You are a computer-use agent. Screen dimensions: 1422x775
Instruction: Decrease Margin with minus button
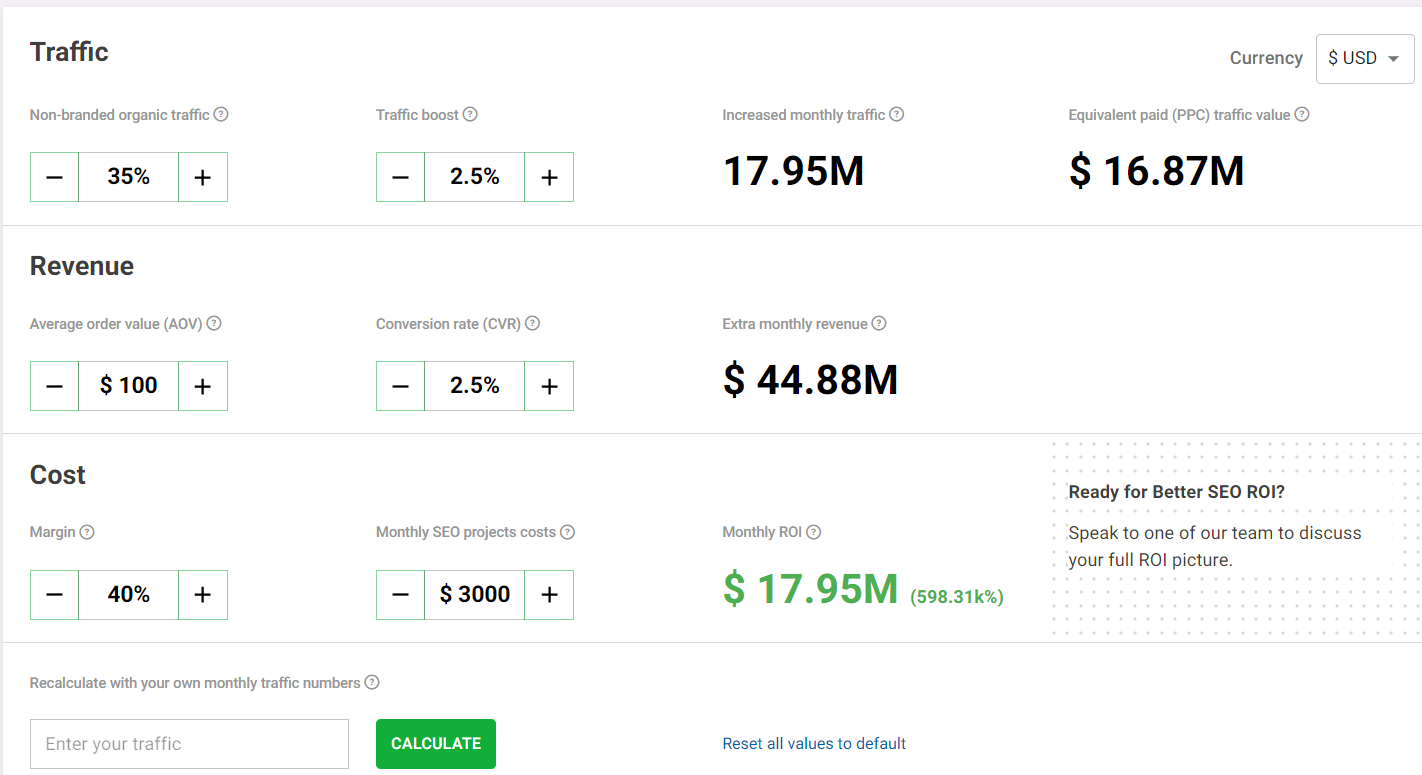click(55, 595)
